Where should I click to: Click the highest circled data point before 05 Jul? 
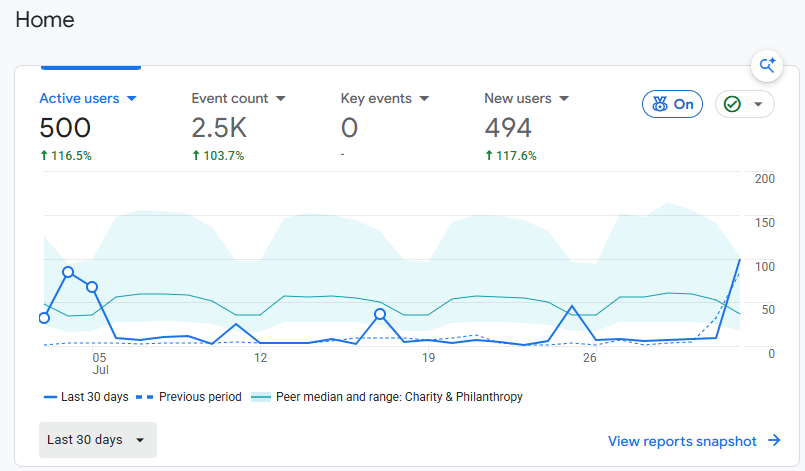coord(68,272)
